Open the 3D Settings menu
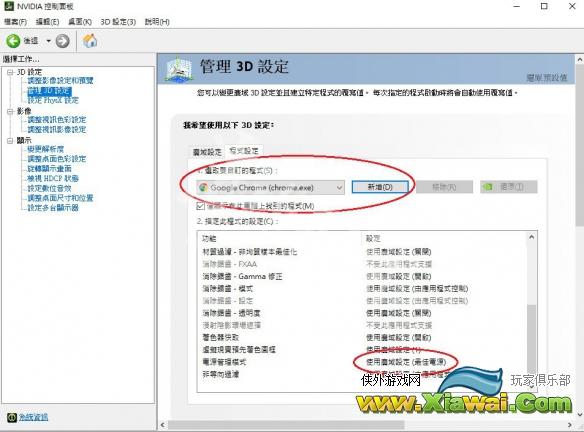Screen dimensions: 584x432 point(118,22)
